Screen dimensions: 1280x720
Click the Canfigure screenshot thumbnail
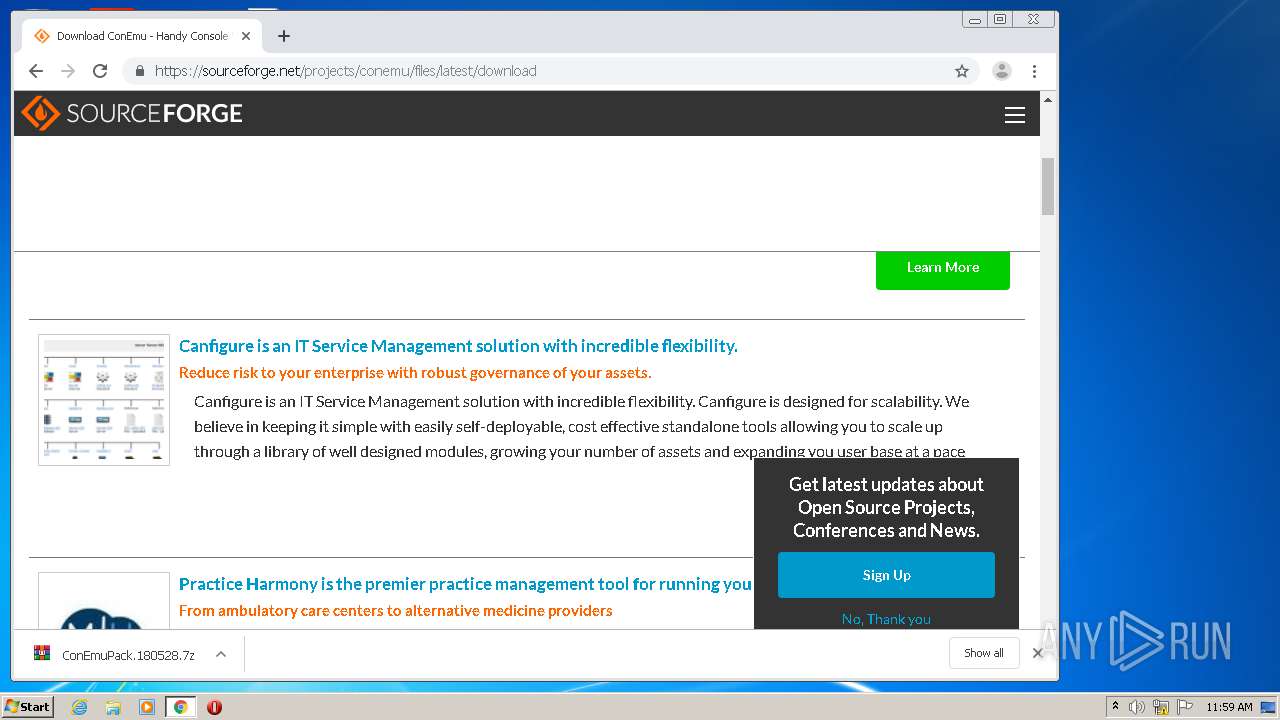pos(104,400)
